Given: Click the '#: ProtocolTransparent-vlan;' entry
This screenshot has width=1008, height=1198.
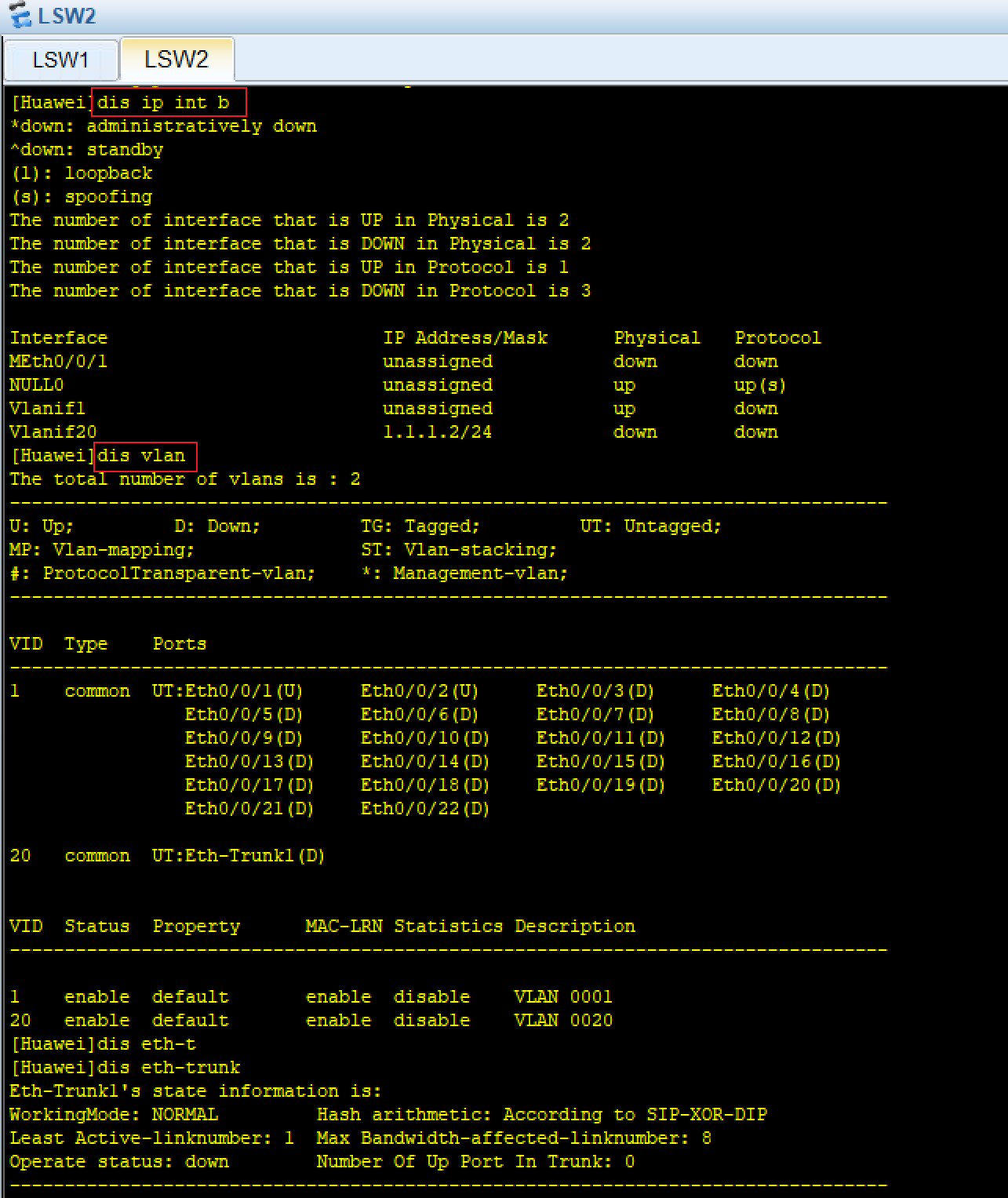Looking at the screenshot, I should pyautogui.click(x=162, y=574).
